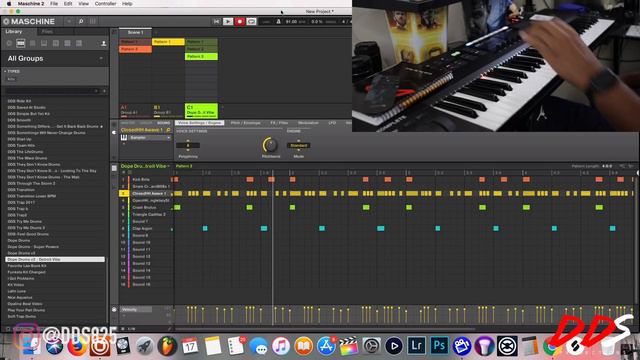The height and width of the screenshot is (360, 640).
Task: Select 'DDS Trap 2017' in browser list
Action: tap(21, 202)
